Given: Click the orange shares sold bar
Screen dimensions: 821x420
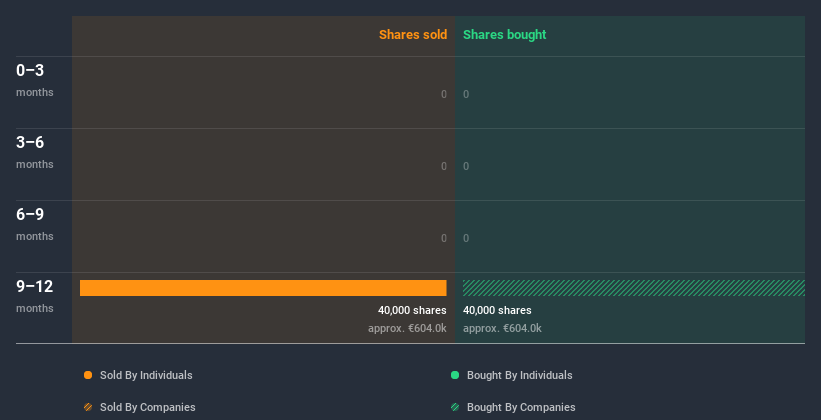Looking at the screenshot, I should click(263, 288).
